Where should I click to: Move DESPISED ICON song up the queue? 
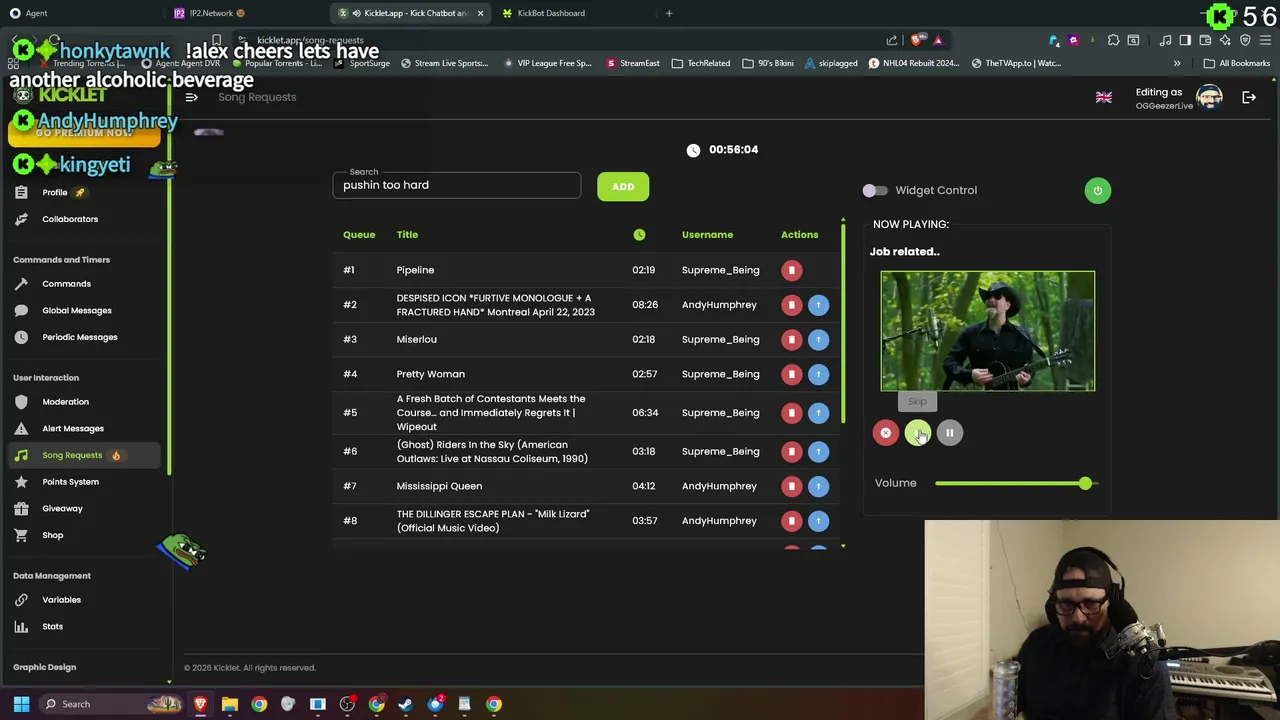[x=818, y=305]
